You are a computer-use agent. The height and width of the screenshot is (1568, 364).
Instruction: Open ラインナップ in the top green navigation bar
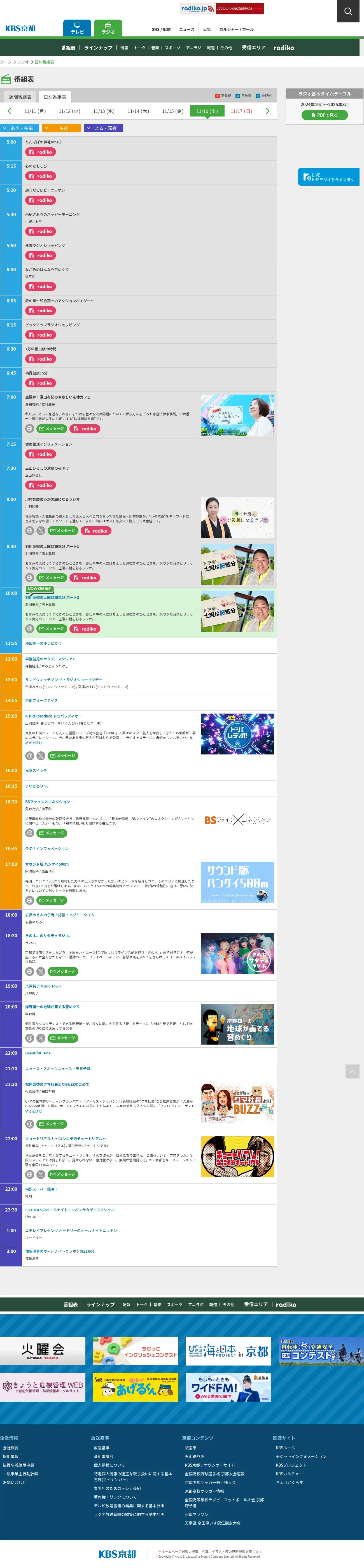(98, 48)
